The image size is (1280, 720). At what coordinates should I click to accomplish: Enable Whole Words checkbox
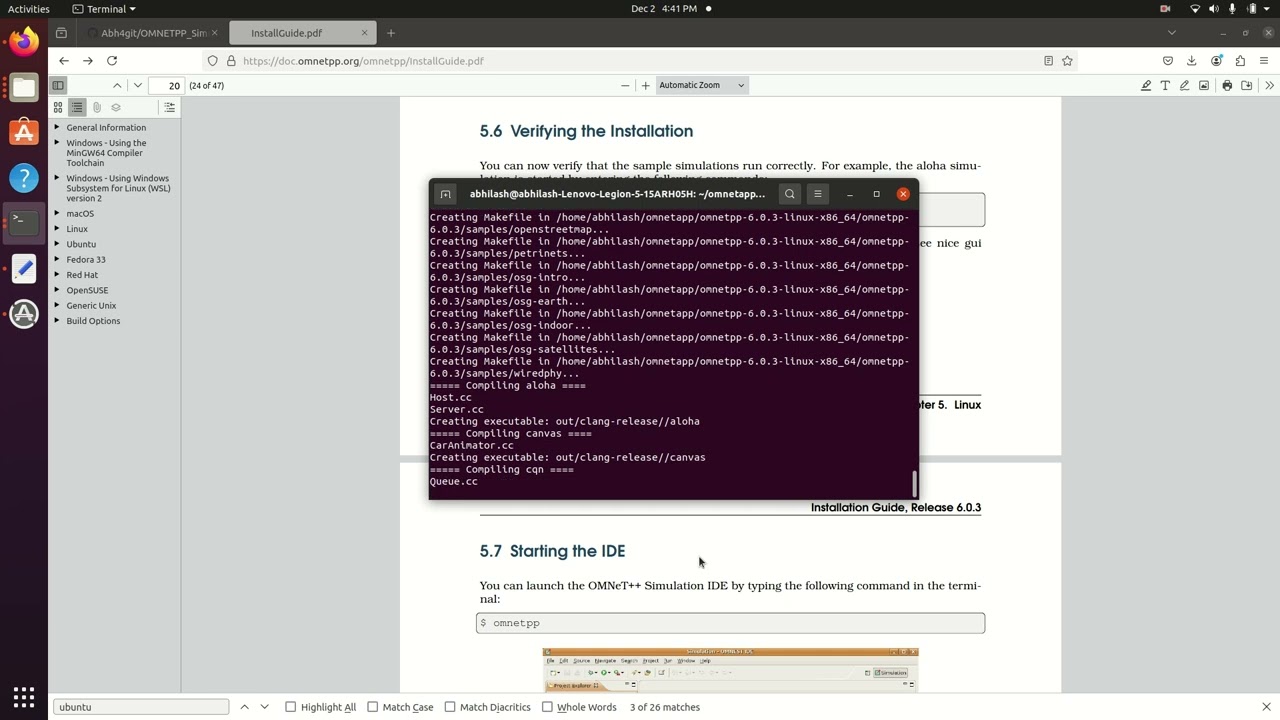(547, 707)
